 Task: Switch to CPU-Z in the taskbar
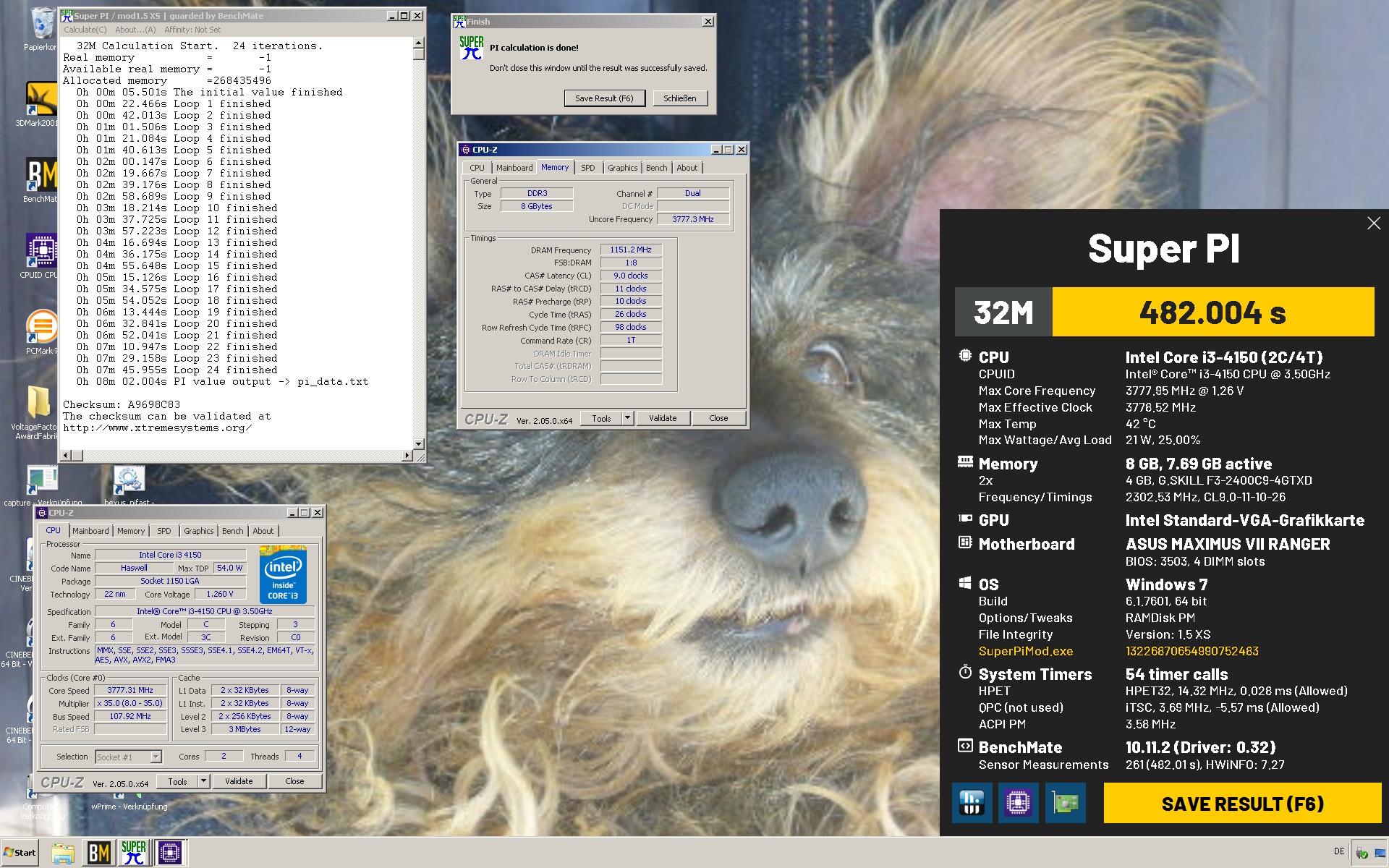[x=170, y=854]
